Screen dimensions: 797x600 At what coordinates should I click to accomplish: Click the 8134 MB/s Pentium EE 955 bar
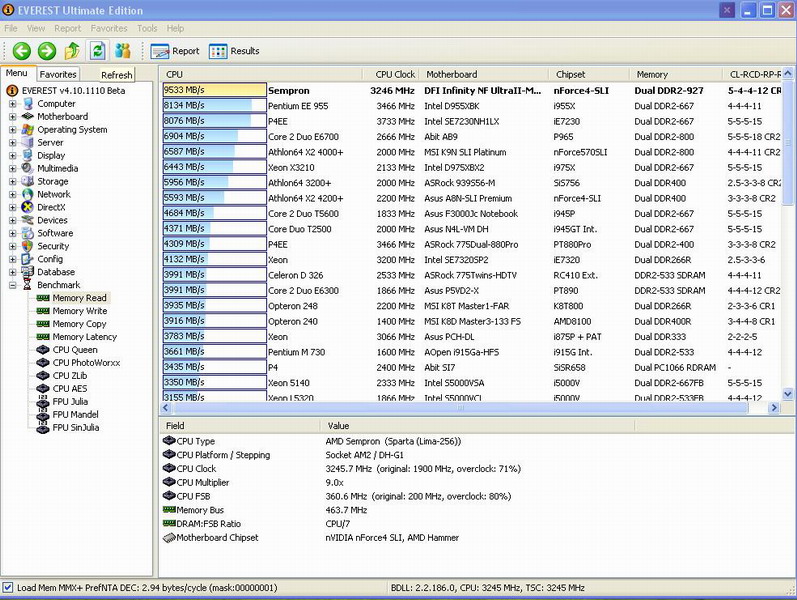[x=214, y=105]
